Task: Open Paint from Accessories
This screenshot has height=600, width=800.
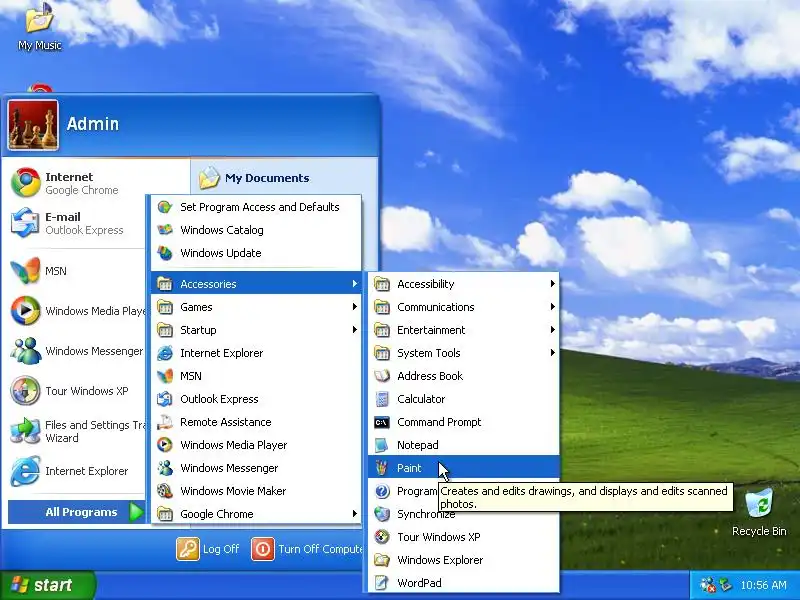Action: tap(464, 468)
